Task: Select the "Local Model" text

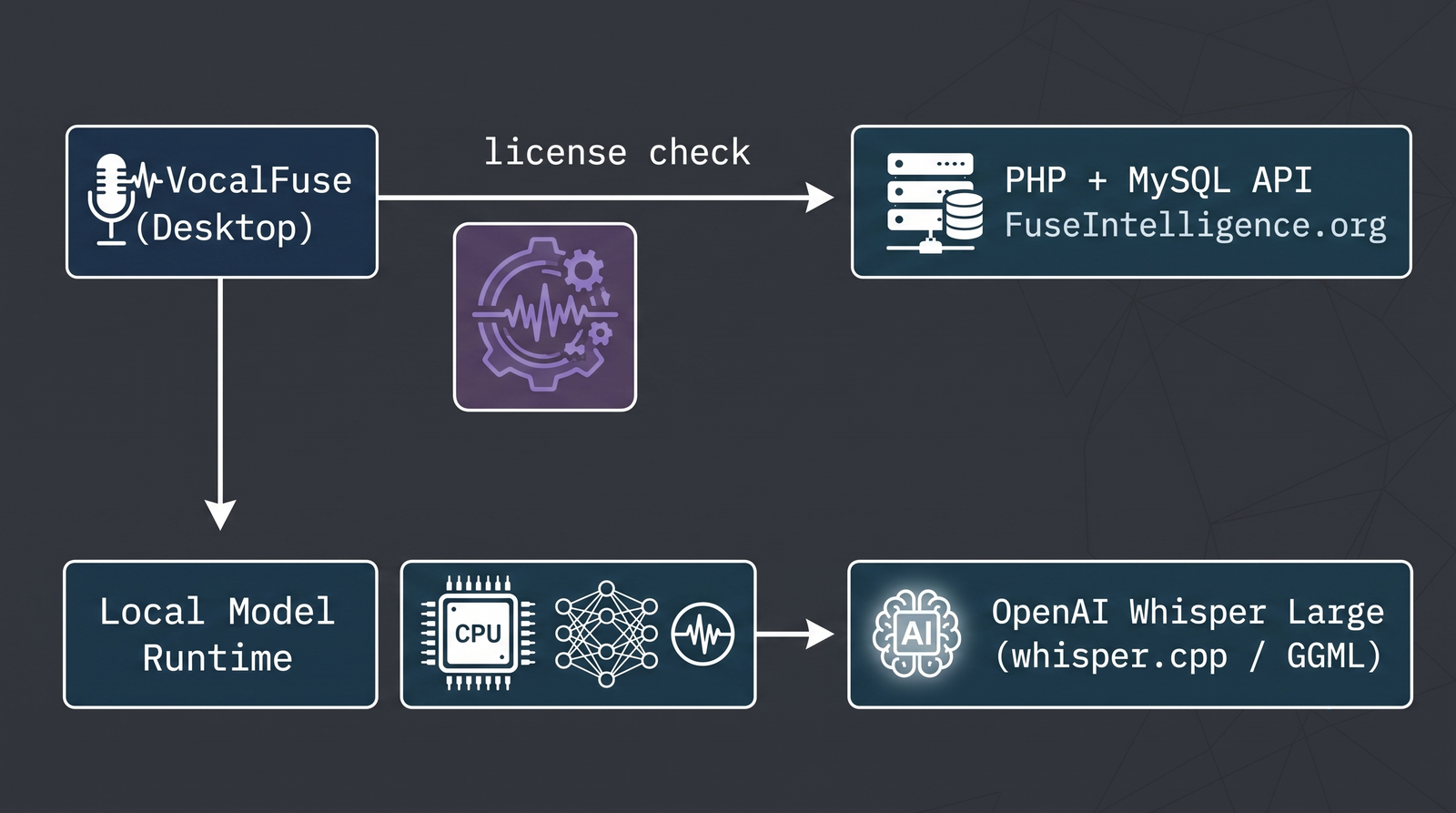Action: pos(217,611)
